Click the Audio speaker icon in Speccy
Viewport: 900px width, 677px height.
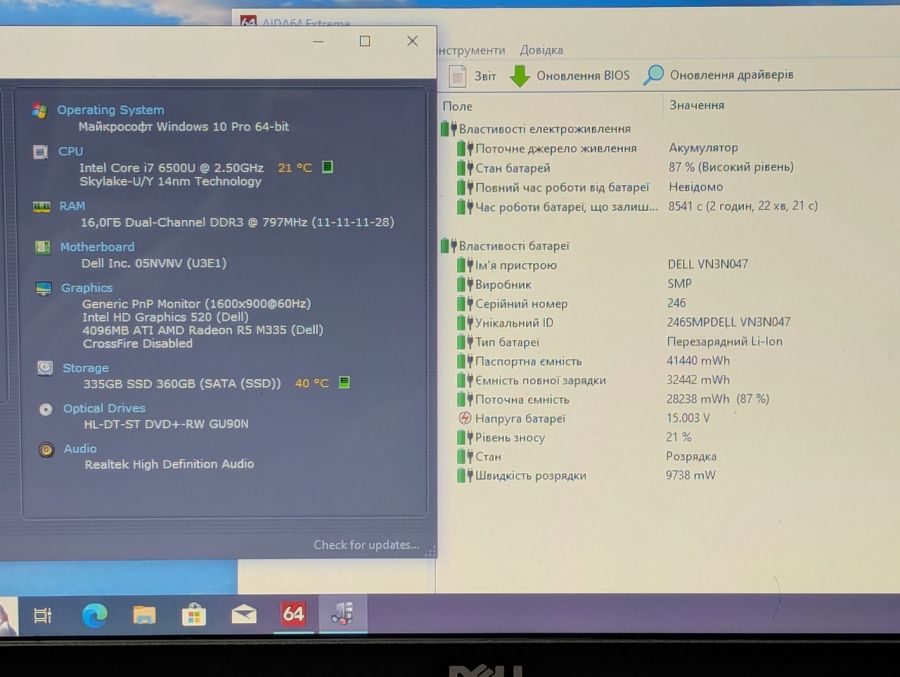click(46, 450)
